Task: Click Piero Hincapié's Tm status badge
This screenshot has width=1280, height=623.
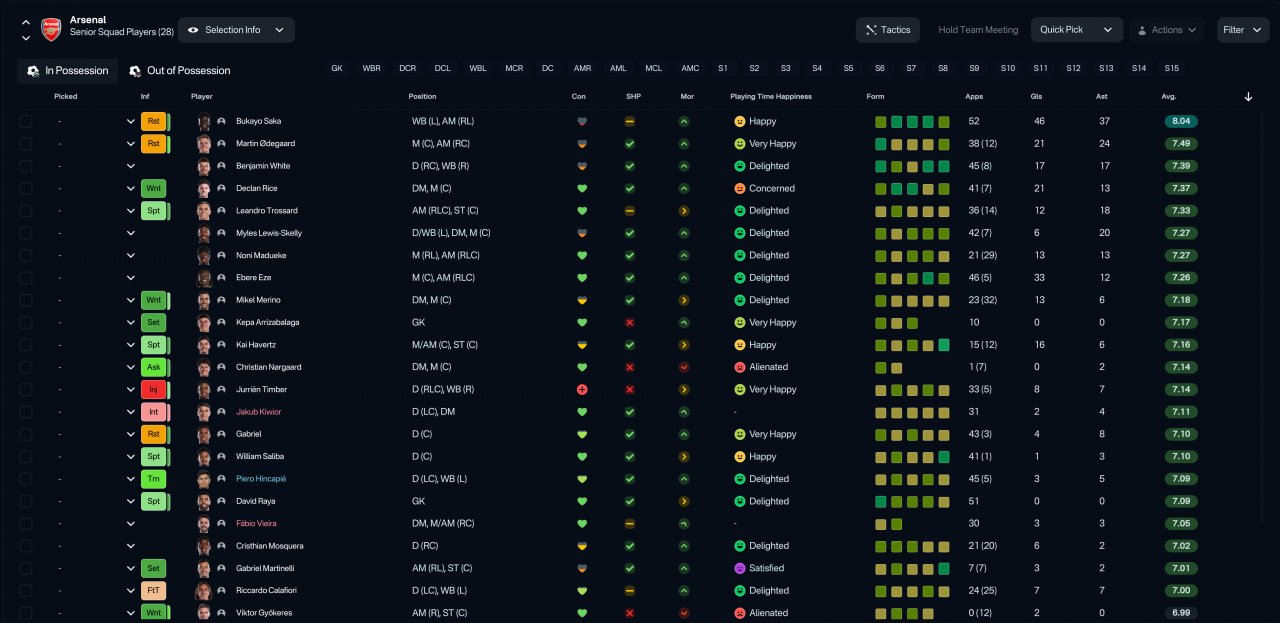Action: coord(154,479)
